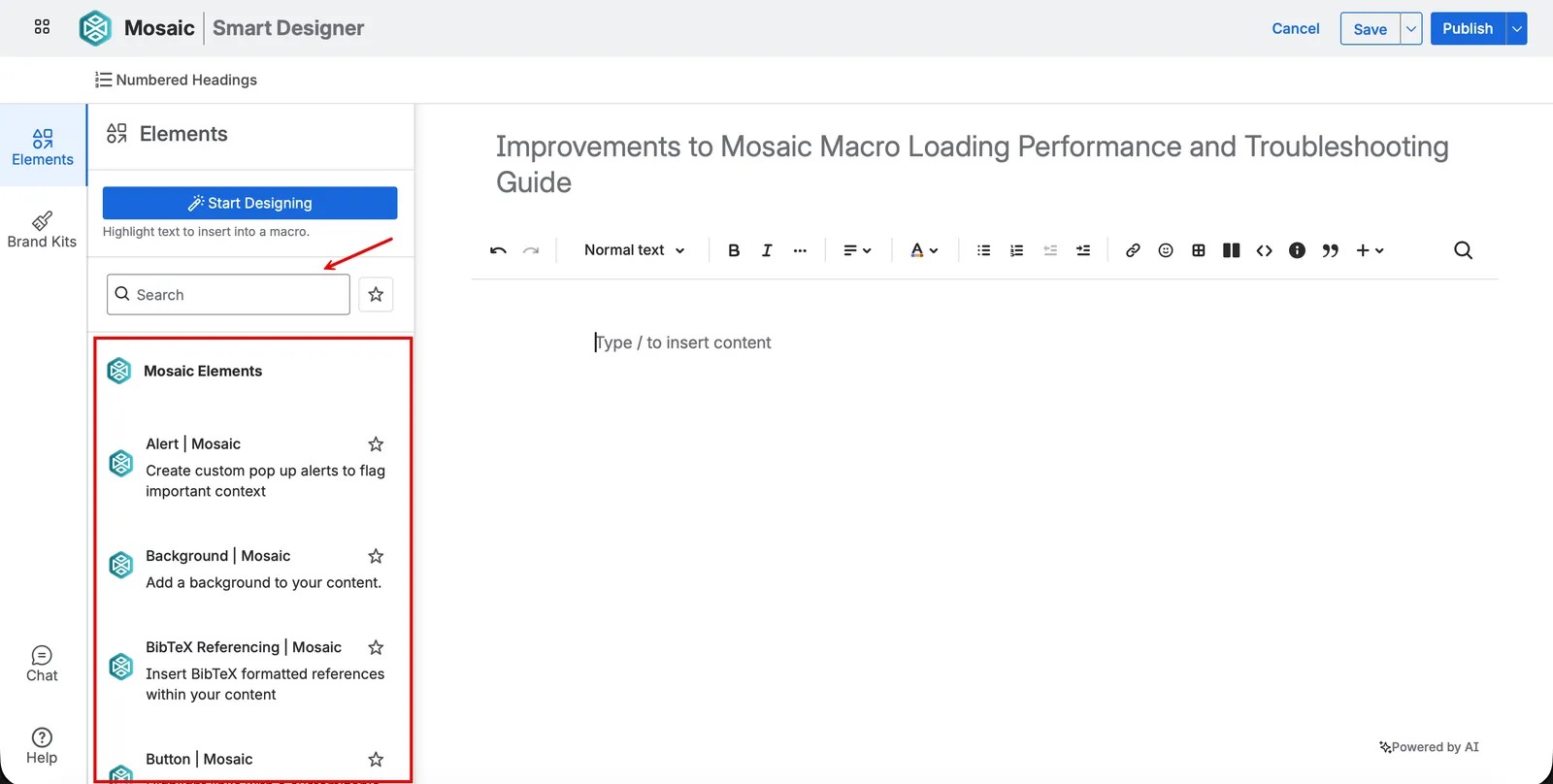Open more formatting options ellipsis

800,250
